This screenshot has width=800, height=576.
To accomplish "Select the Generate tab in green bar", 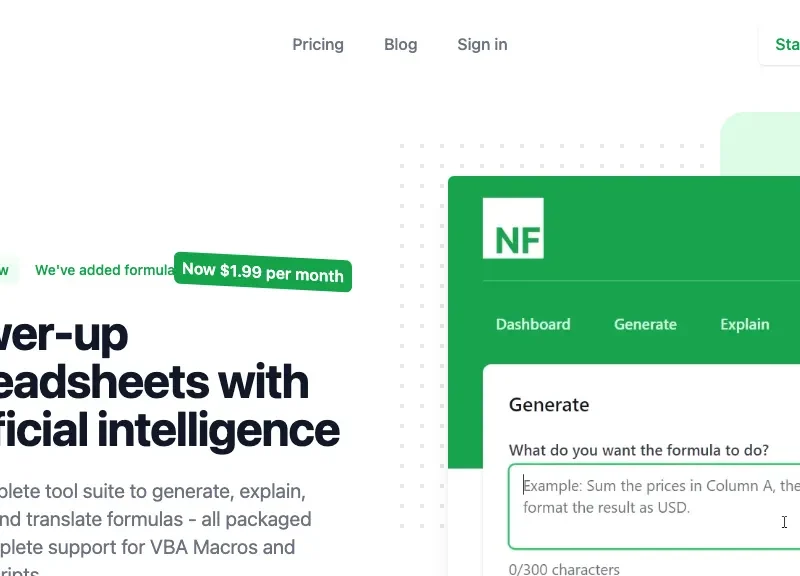I will click(x=645, y=324).
